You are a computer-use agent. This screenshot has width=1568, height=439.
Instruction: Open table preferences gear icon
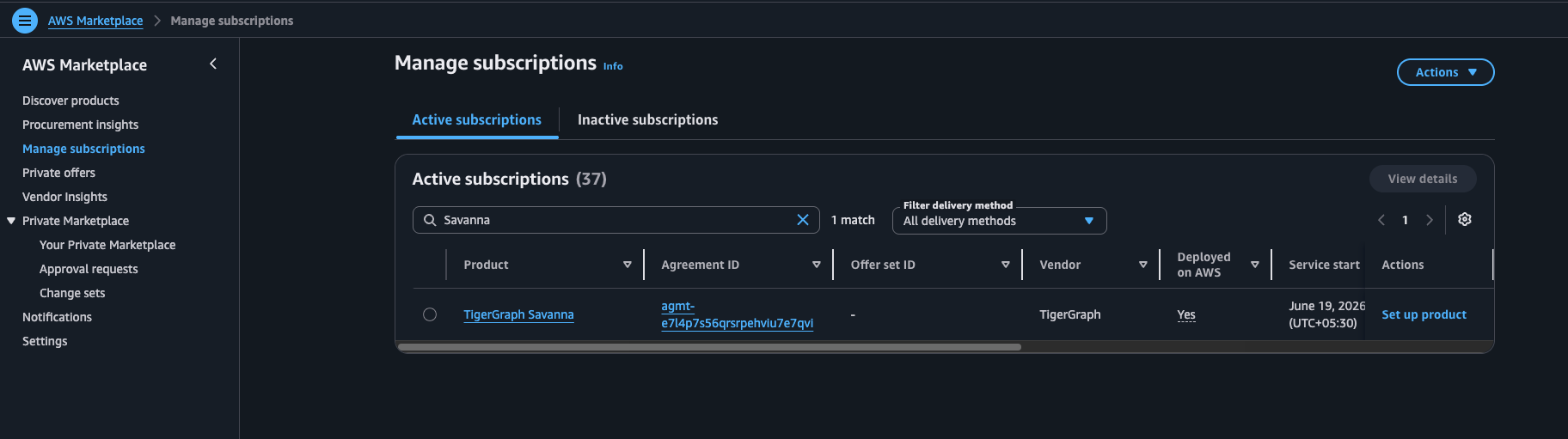click(x=1465, y=219)
